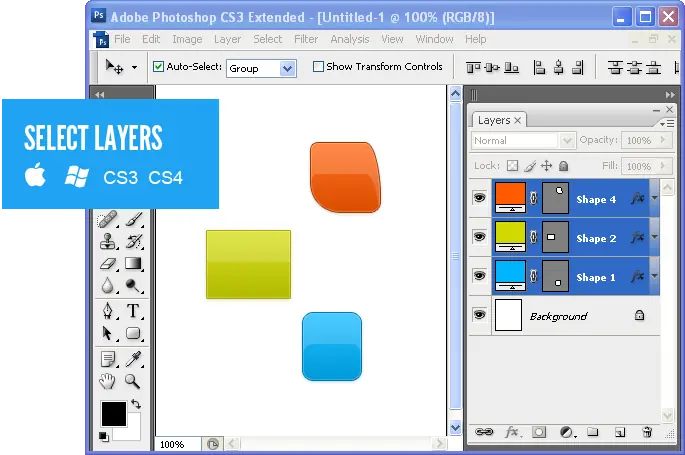Select the Healing Brush tool
This screenshot has width=685, height=455.
click(x=107, y=219)
